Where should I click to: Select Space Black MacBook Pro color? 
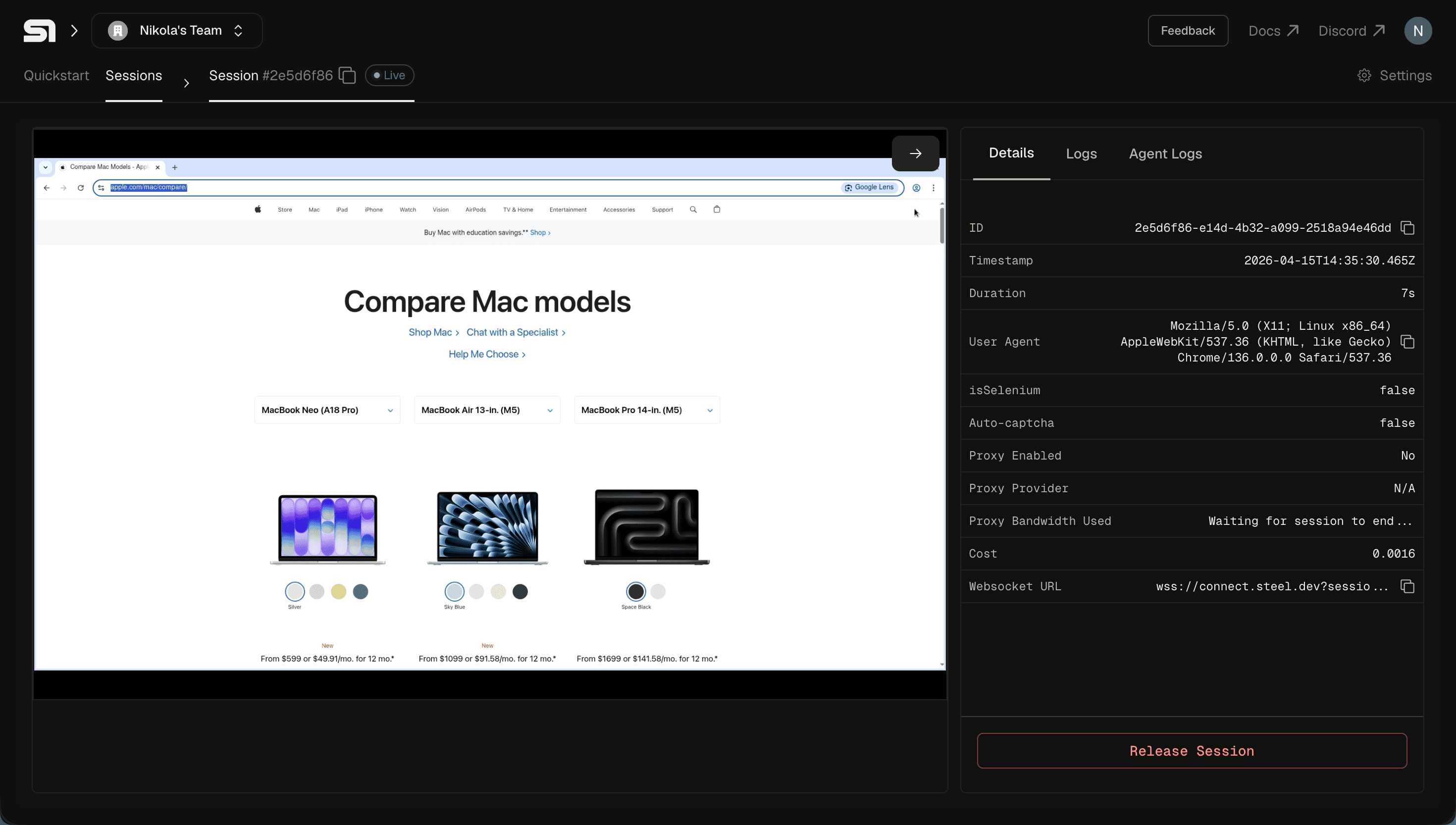pos(636,592)
